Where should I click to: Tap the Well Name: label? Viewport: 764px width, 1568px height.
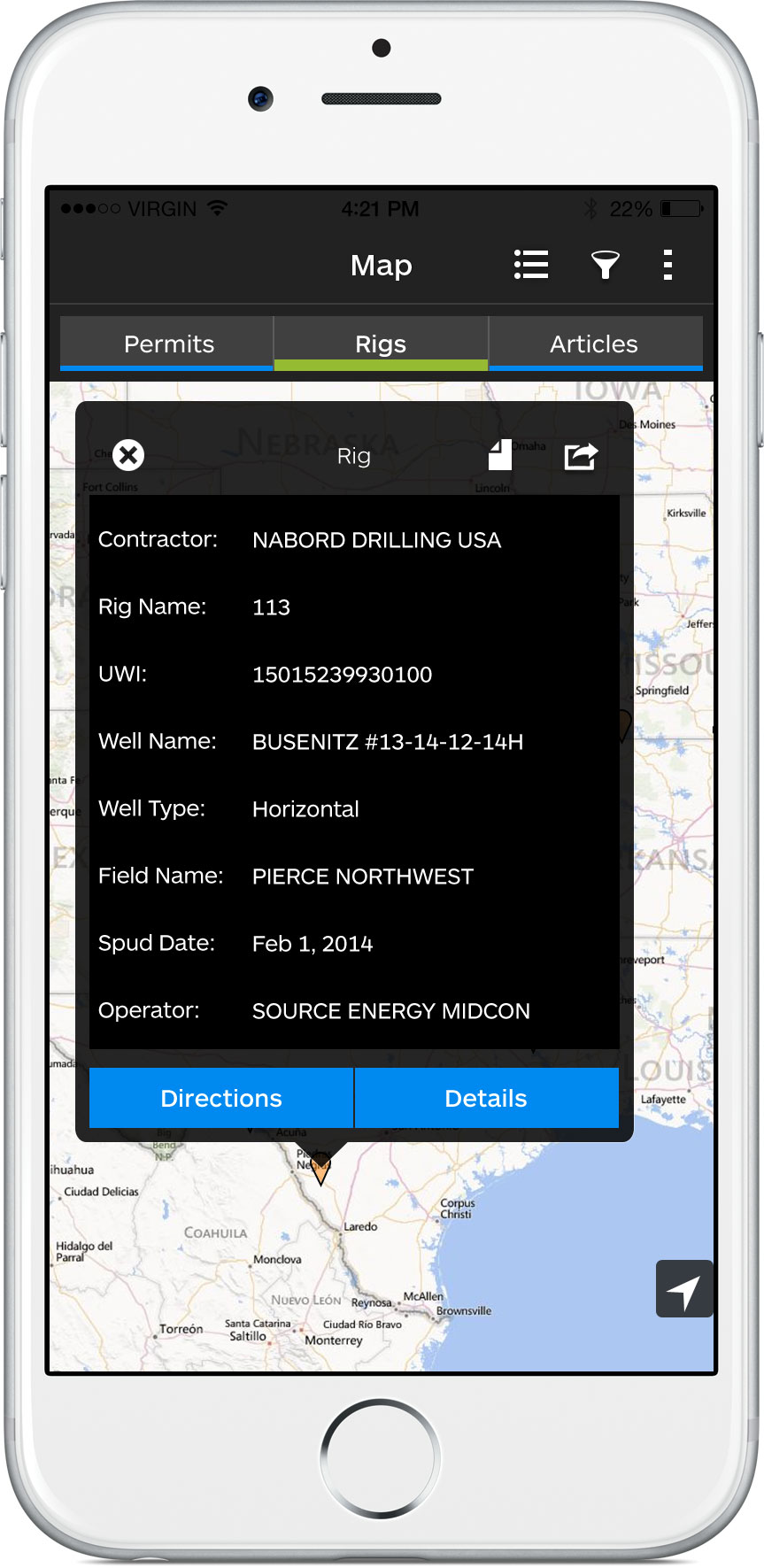[158, 741]
